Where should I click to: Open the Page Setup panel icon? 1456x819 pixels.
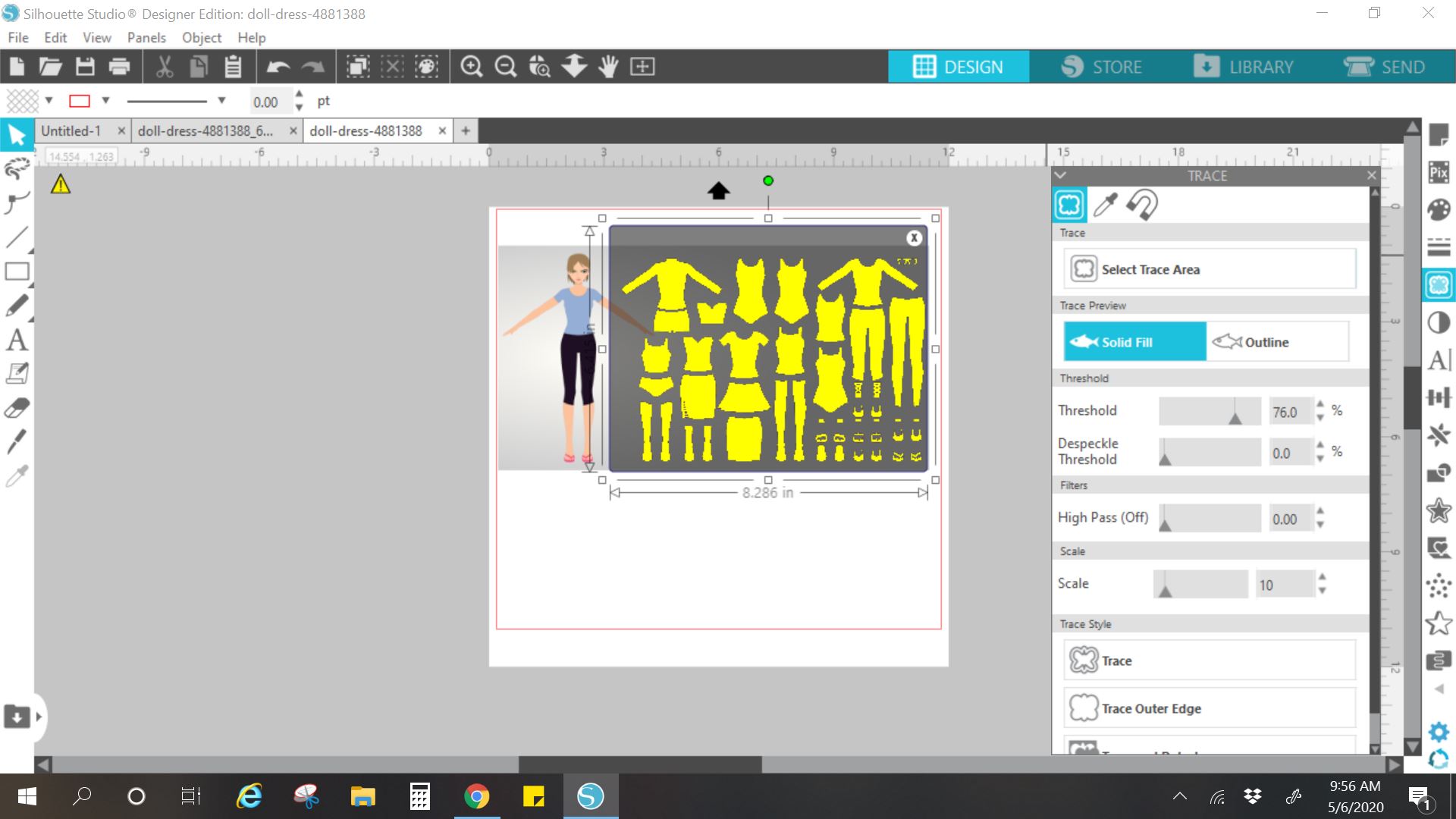coord(1439,135)
